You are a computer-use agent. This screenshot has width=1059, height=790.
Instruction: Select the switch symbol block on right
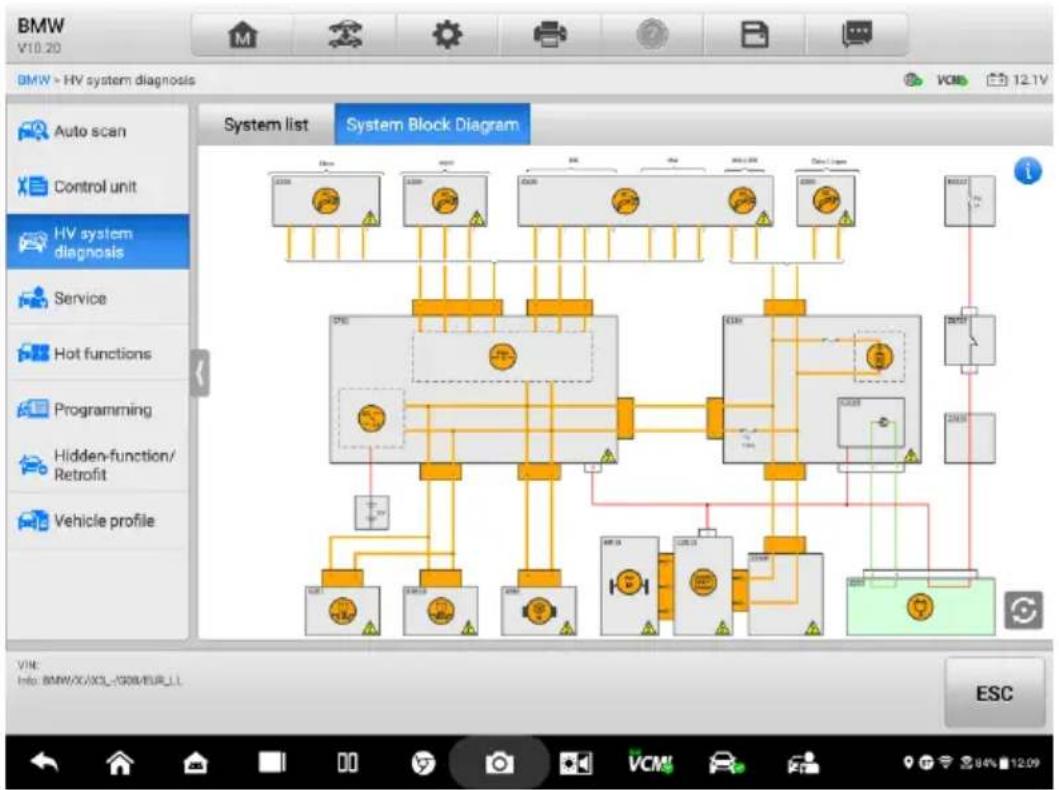tap(969, 341)
